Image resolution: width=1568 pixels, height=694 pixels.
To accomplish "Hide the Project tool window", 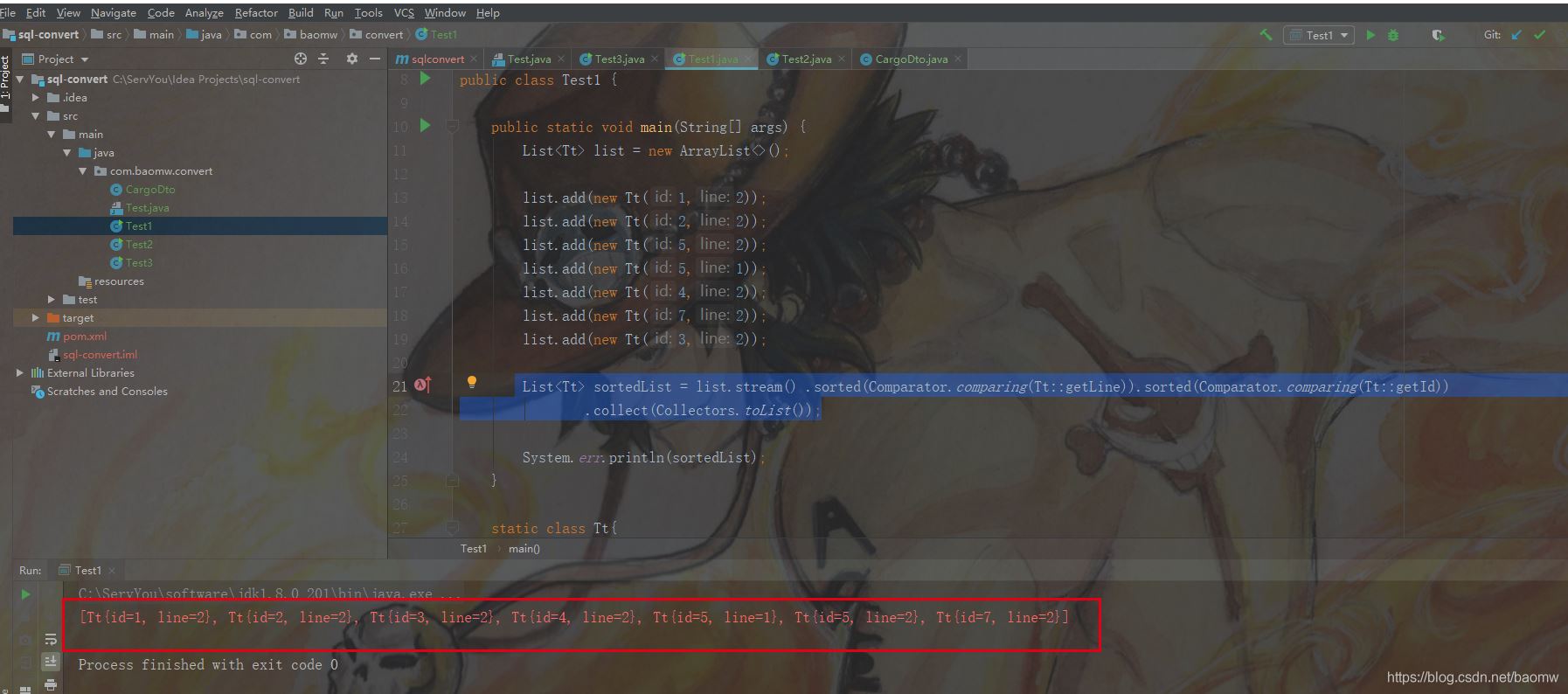I will [375, 59].
